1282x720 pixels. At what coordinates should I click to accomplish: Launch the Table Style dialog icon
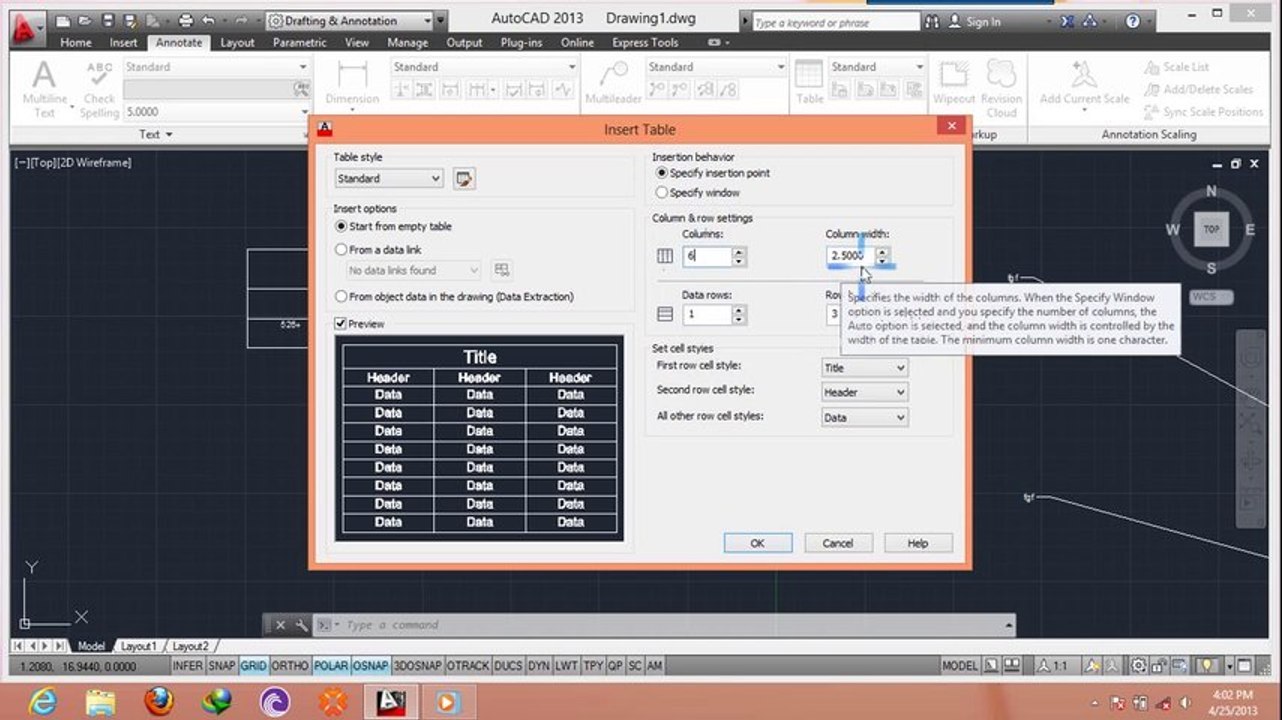pyautogui.click(x=463, y=179)
